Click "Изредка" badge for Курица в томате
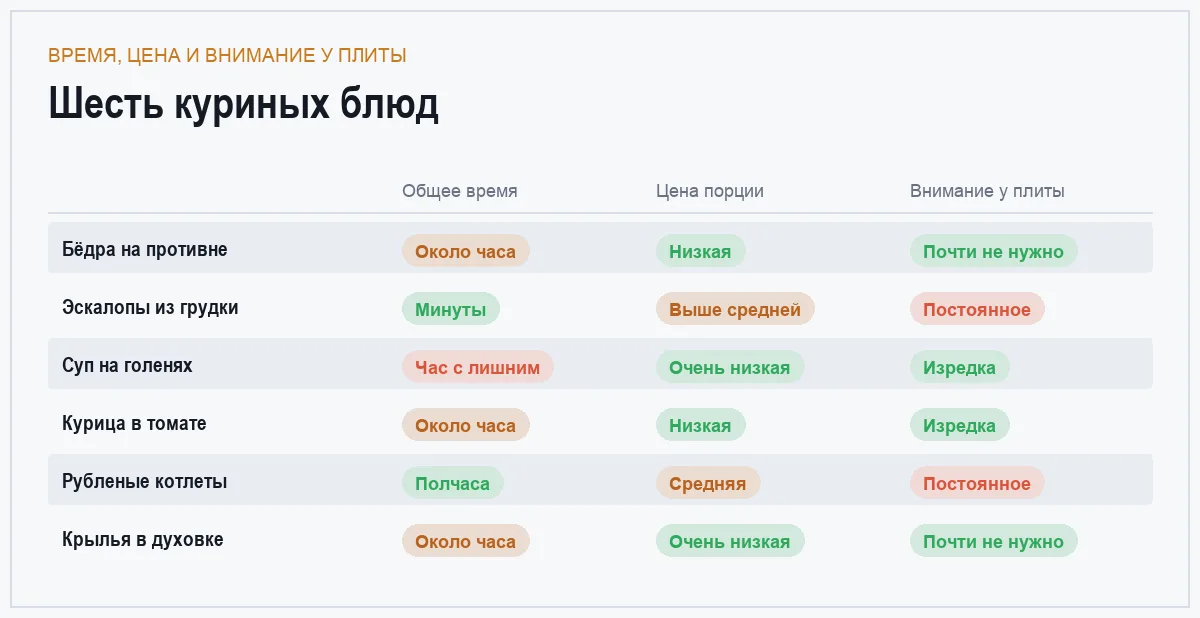Image resolution: width=1200 pixels, height=618 pixels. [960, 425]
